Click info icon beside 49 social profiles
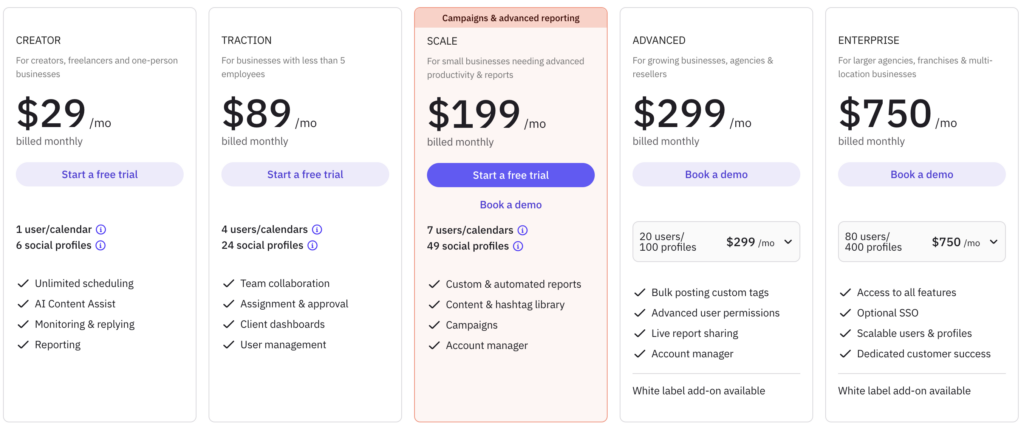1024x425 pixels. click(517, 246)
